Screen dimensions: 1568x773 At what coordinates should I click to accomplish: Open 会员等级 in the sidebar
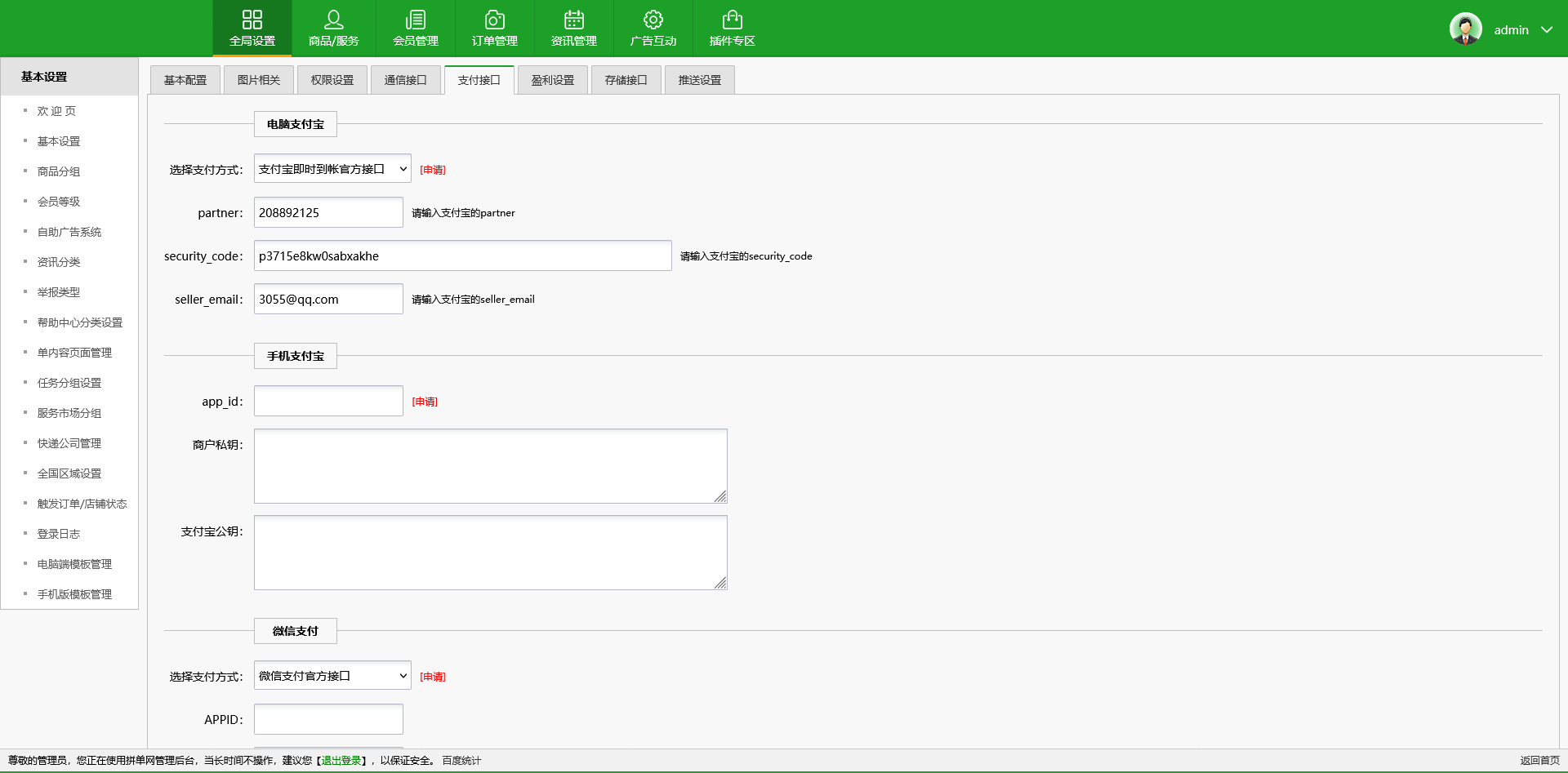(x=59, y=202)
